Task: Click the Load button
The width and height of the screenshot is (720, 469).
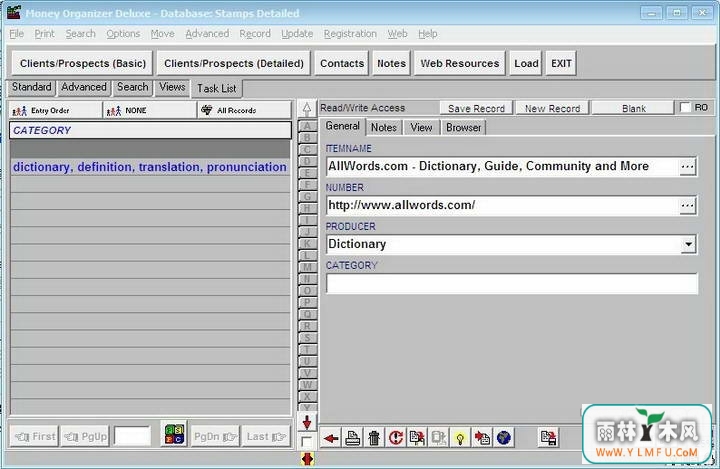Action: pyautogui.click(x=526, y=63)
